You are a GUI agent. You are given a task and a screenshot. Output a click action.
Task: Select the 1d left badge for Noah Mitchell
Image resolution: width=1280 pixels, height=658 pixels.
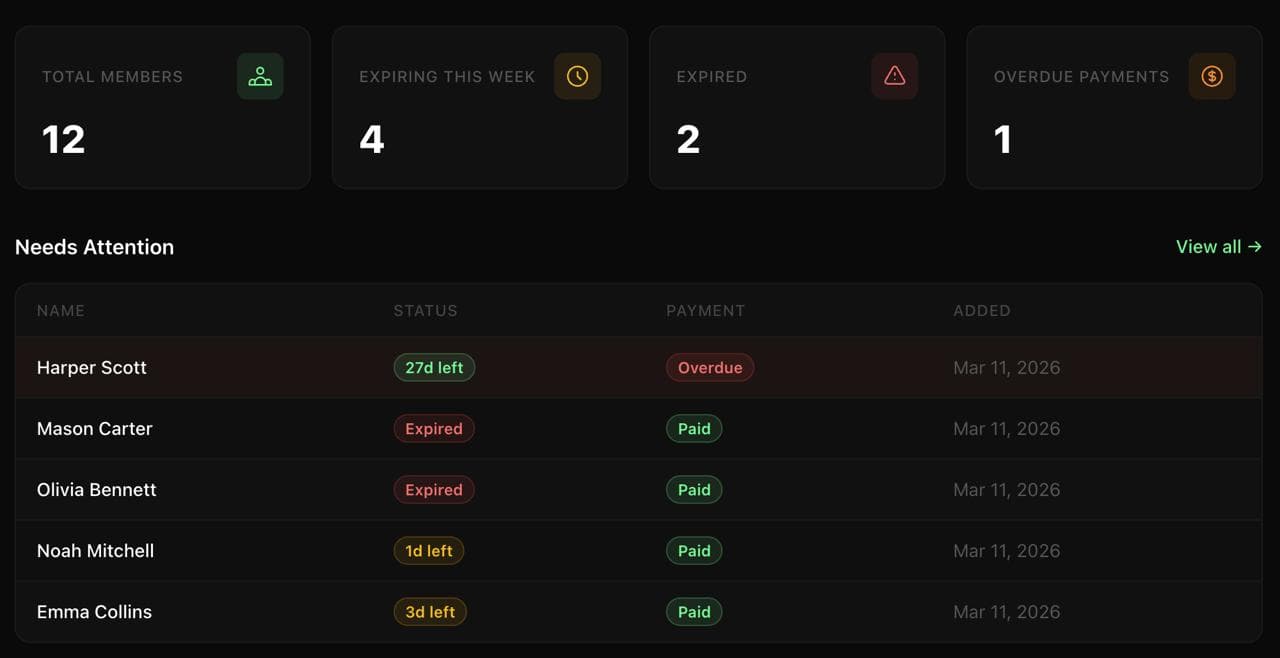(x=429, y=550)
